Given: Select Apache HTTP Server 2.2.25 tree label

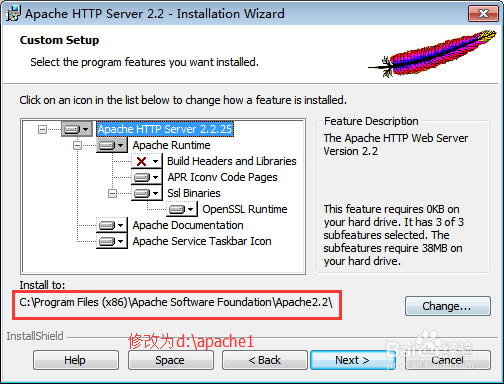Looking at the screenshot, I should point(165,129).
